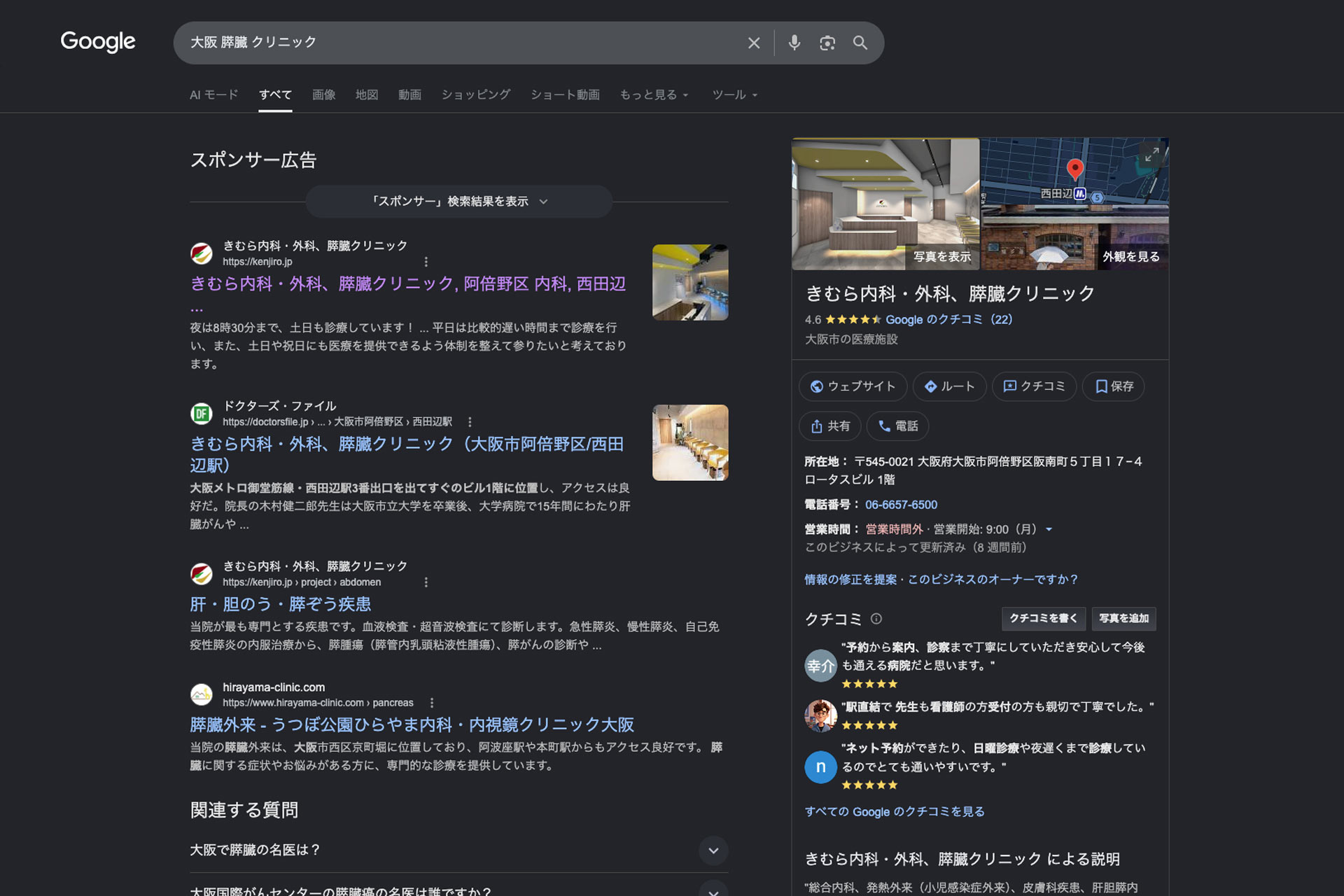Open the 肝・胆のう・膵ぞう疾患 result link

coord(280,604)
